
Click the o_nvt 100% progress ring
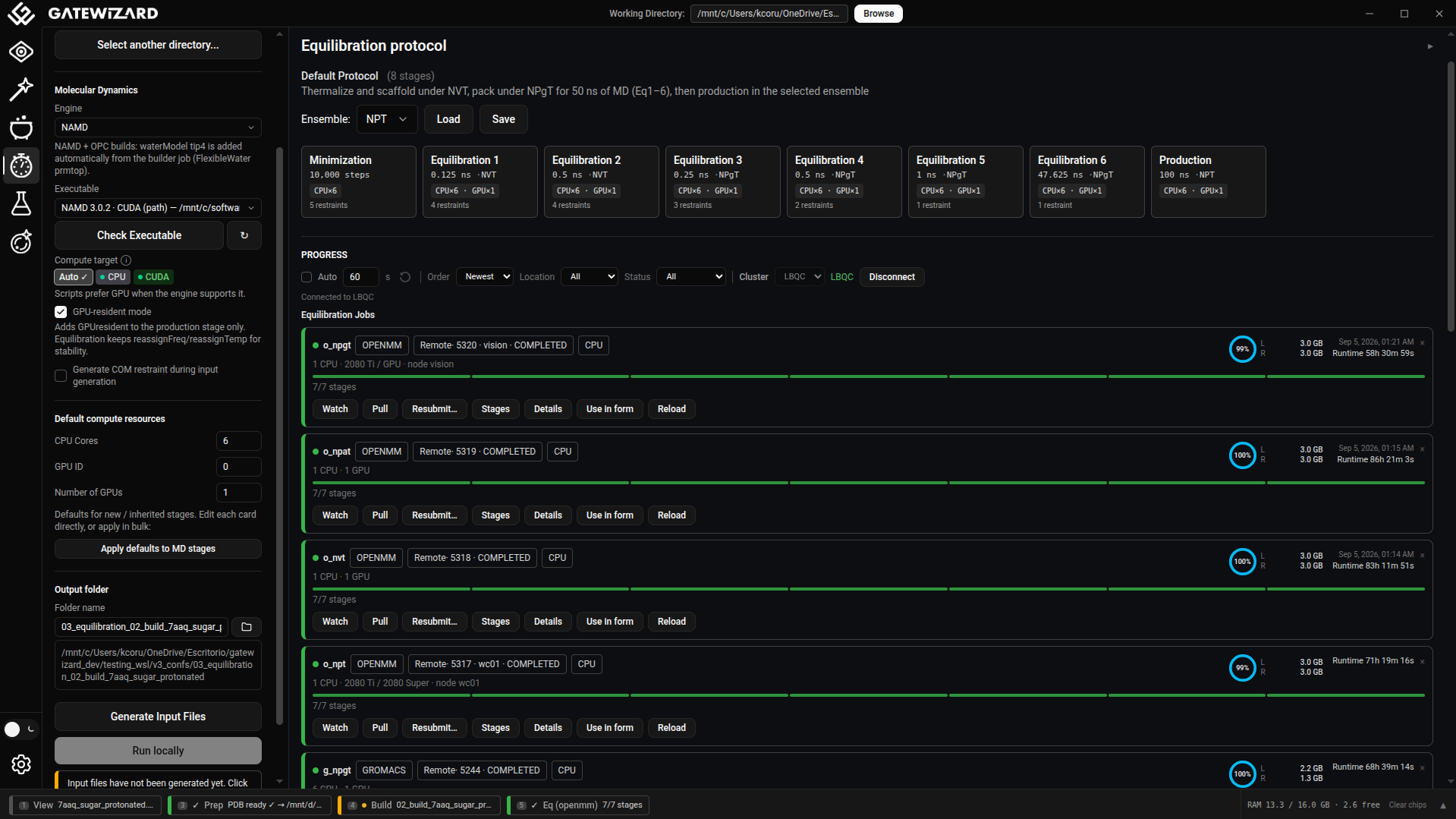click(1243, 562)
